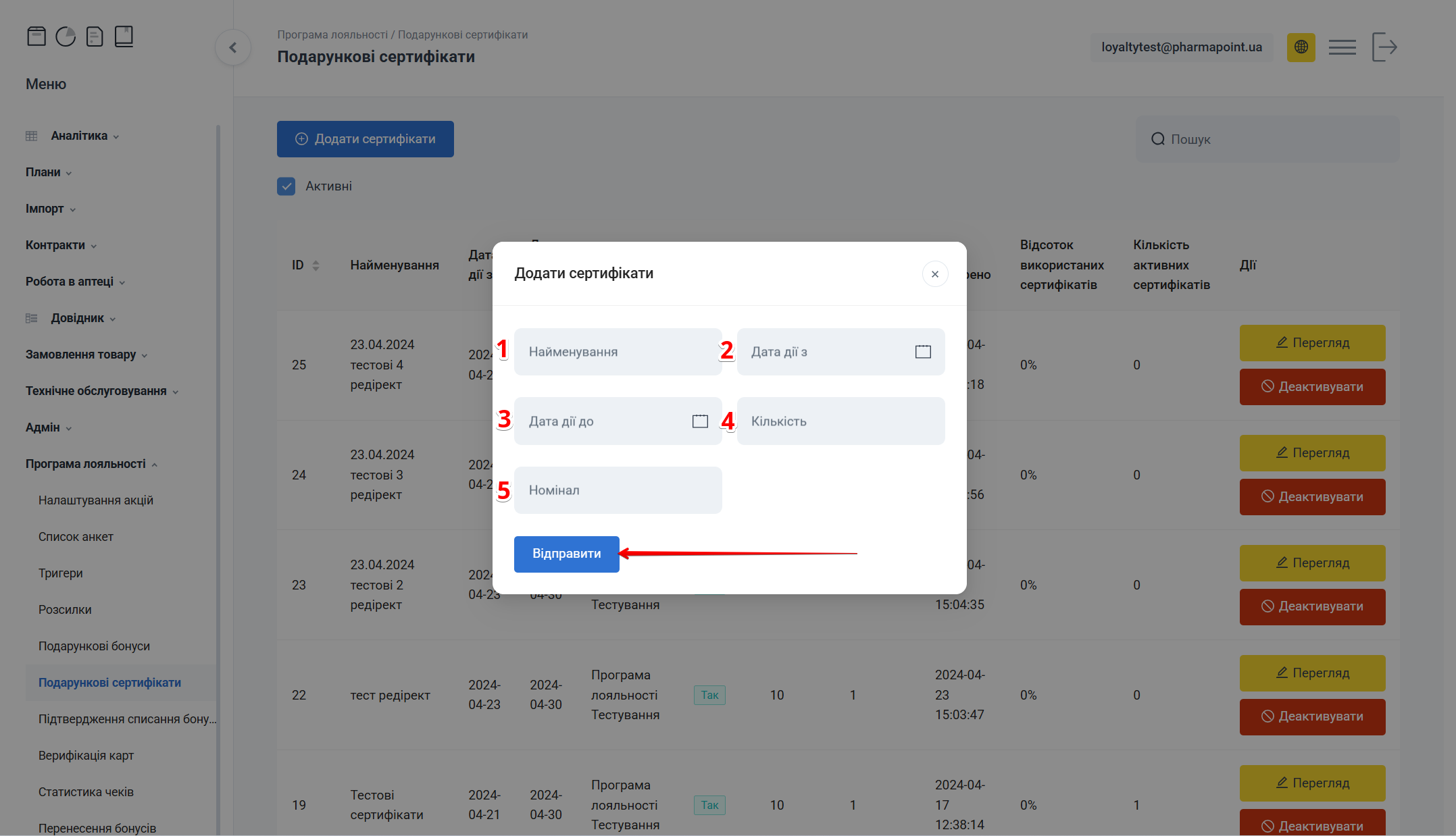Click the archive box icon in the sidebar header
Image resolution: width=1456 pixels, height=836 pixels.
36,36
